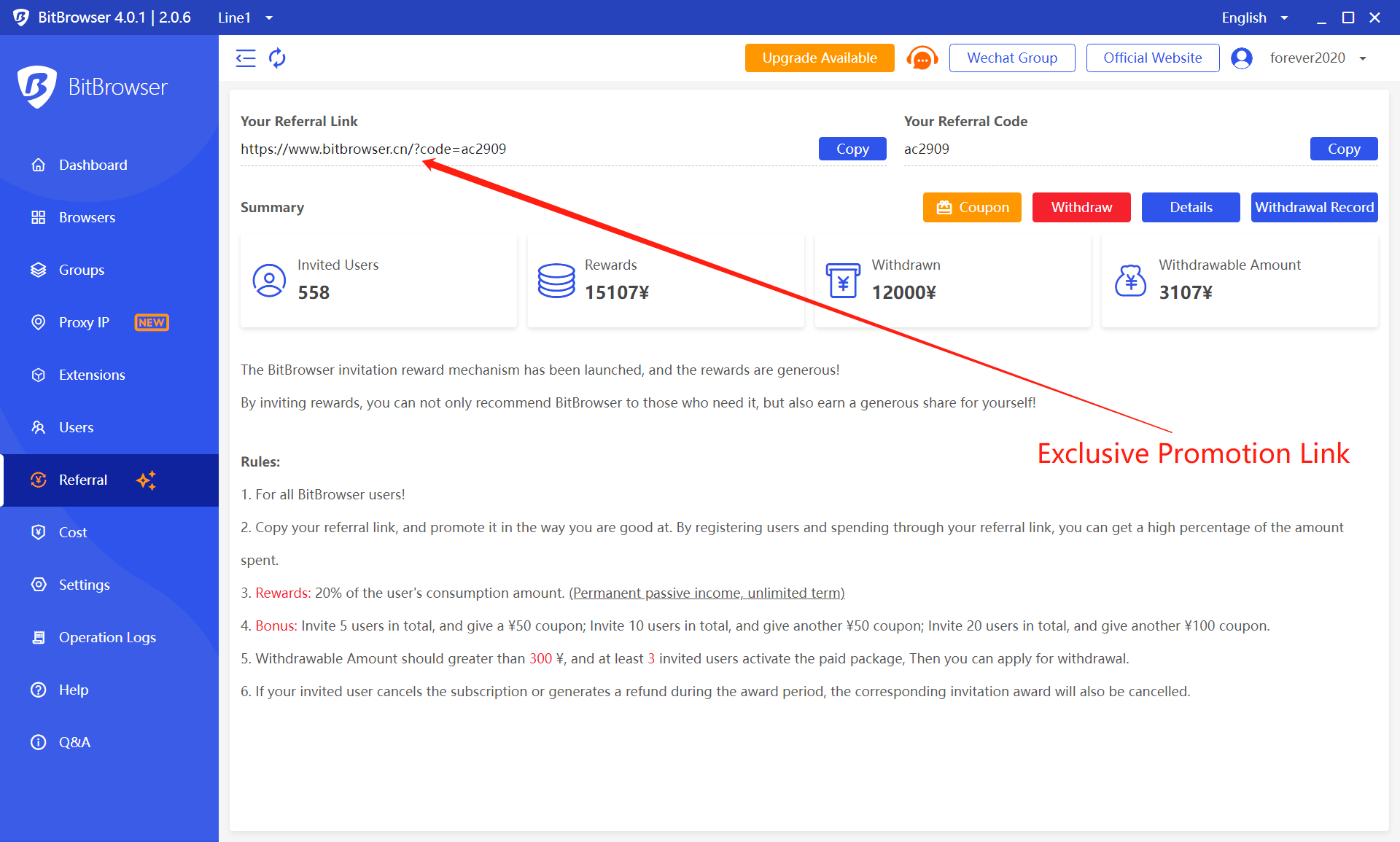Click the Invited Users 558 value
Screen dimensions: 1400x842
coord(314,292)
